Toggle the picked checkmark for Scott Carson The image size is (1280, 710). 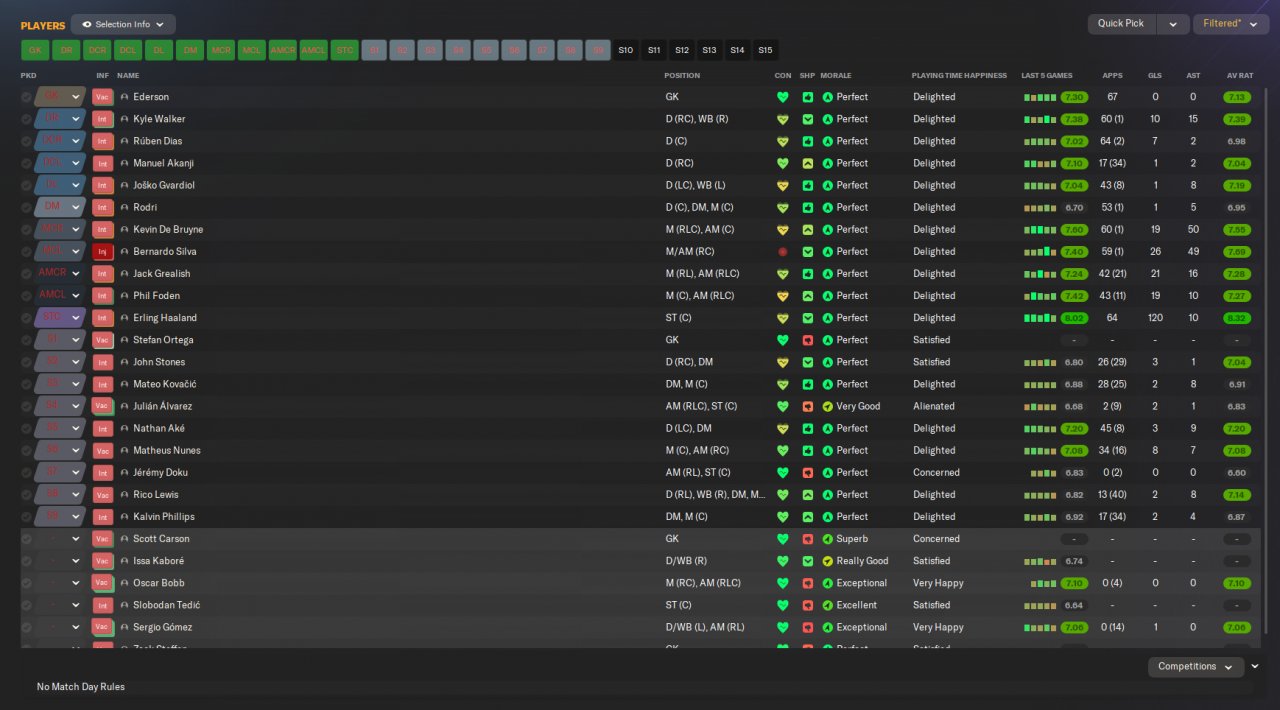(x=26, y=539)
